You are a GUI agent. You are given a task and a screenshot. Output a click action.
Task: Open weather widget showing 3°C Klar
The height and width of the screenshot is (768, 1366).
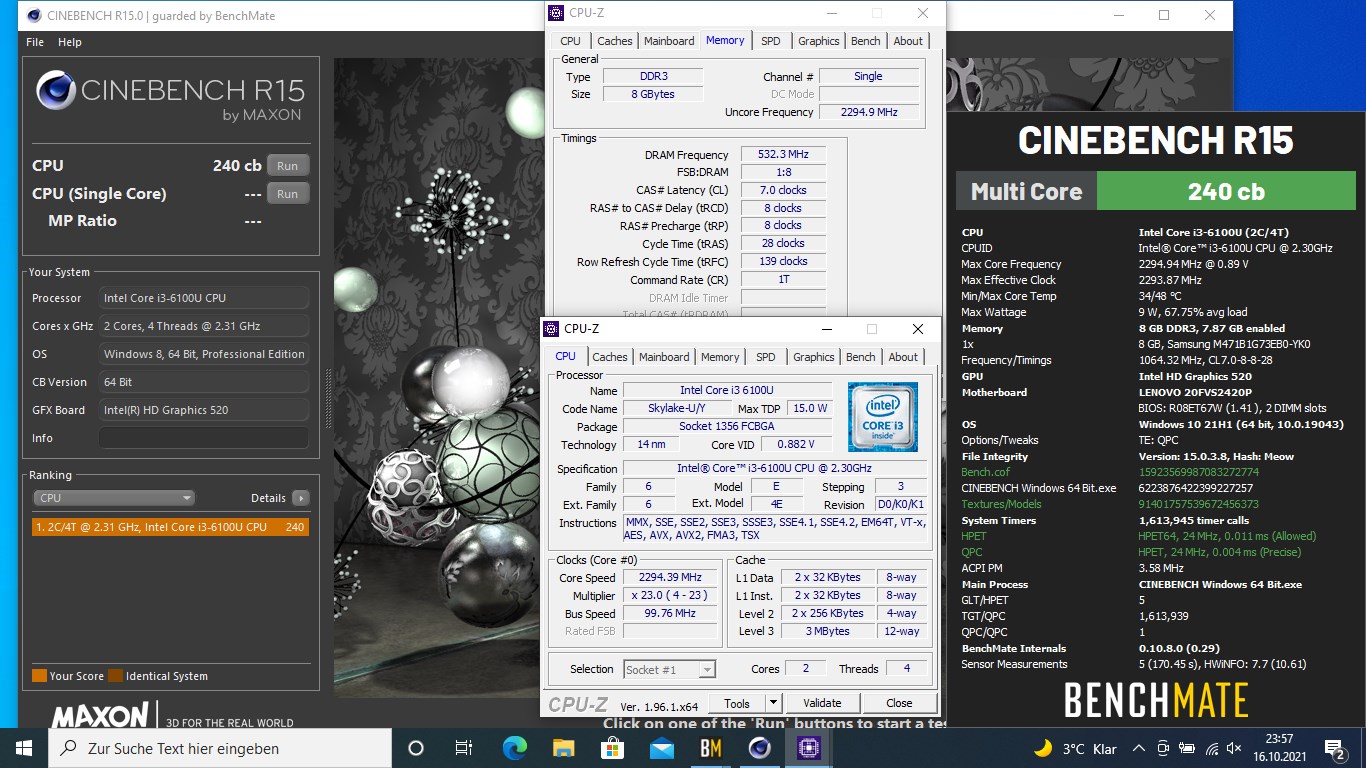1074,748
